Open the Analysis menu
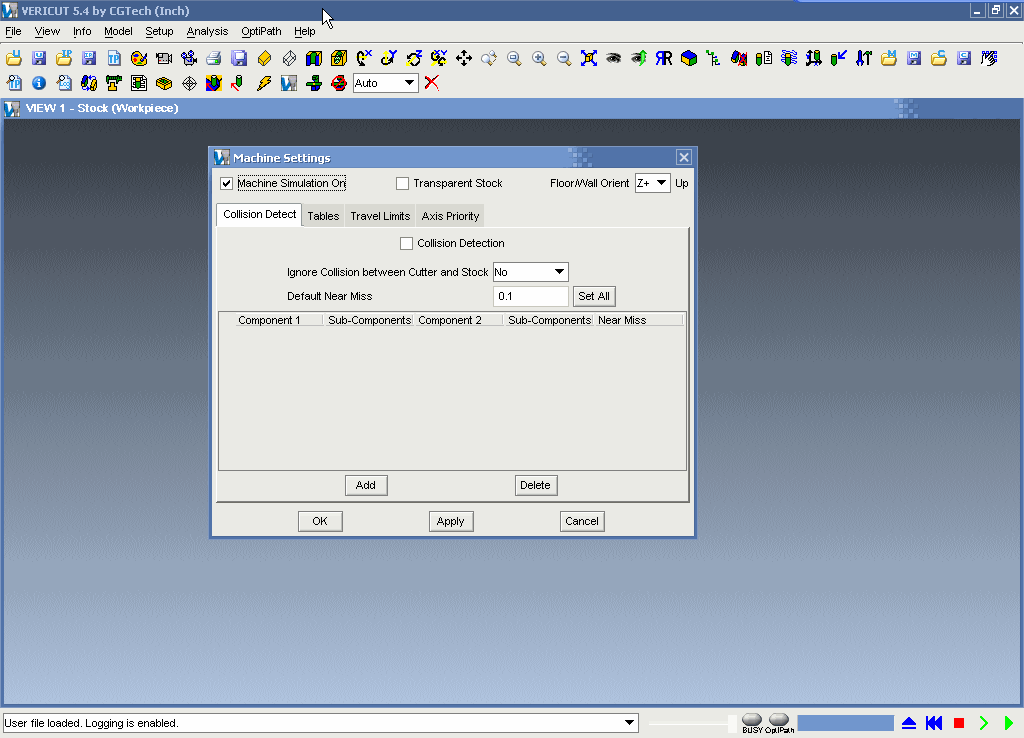Image resolution: width=1024 pixels, height=738 pixels. tap(207, 31)
